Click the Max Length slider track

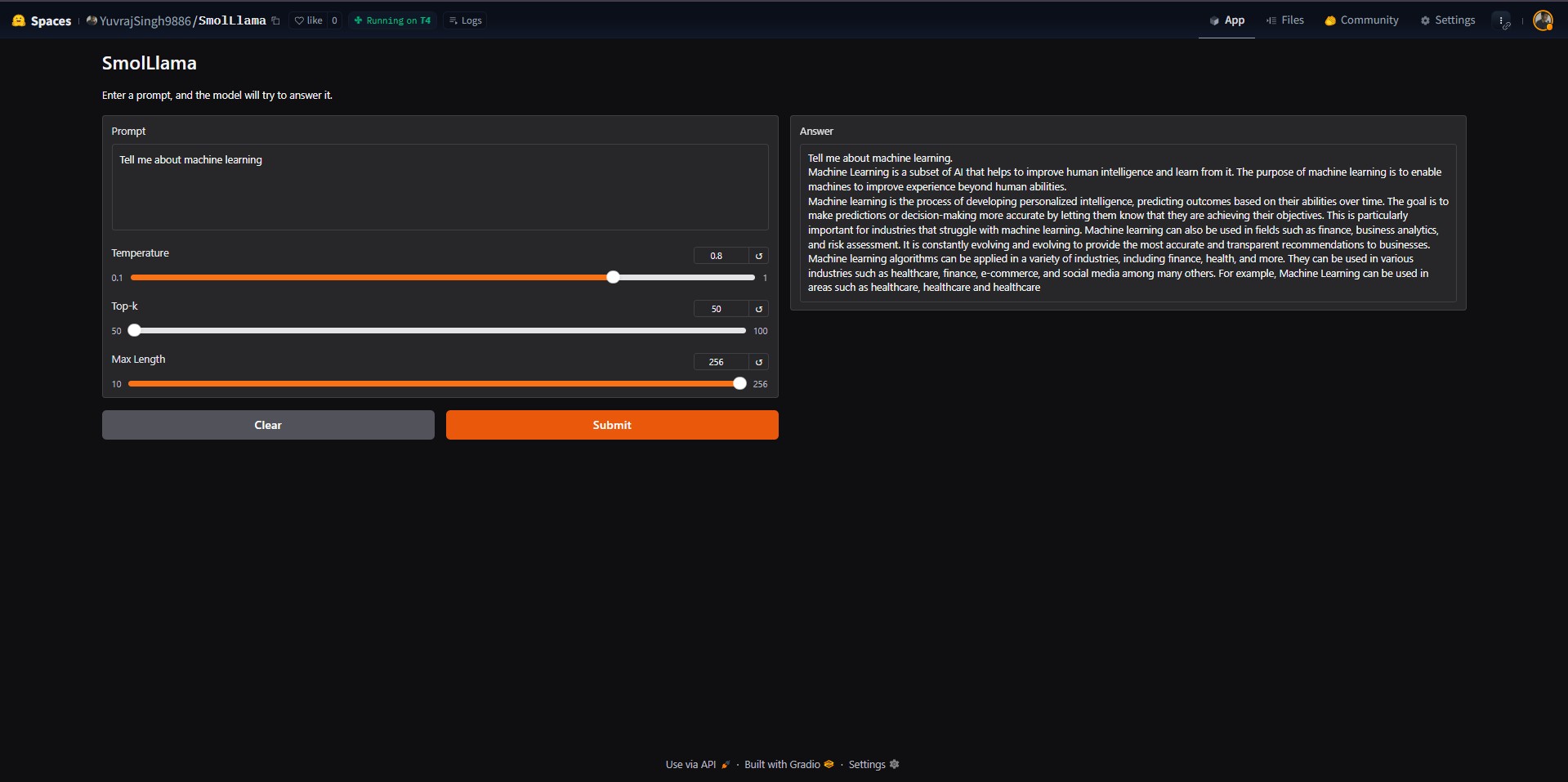click(x=437, y=384)
